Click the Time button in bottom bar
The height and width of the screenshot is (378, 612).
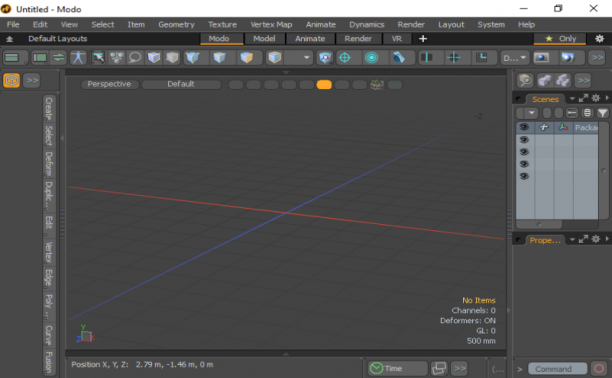(397, 368)
